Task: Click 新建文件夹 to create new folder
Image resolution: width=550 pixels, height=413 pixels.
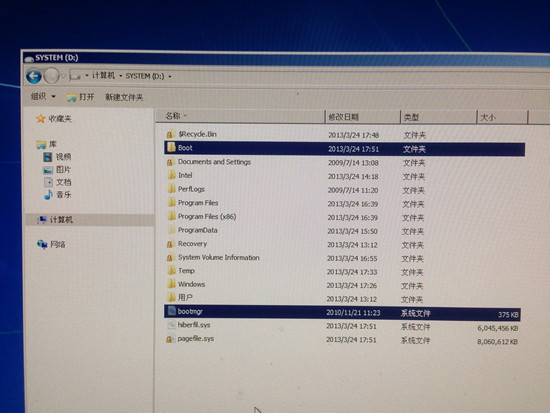Action: (124, 97)
